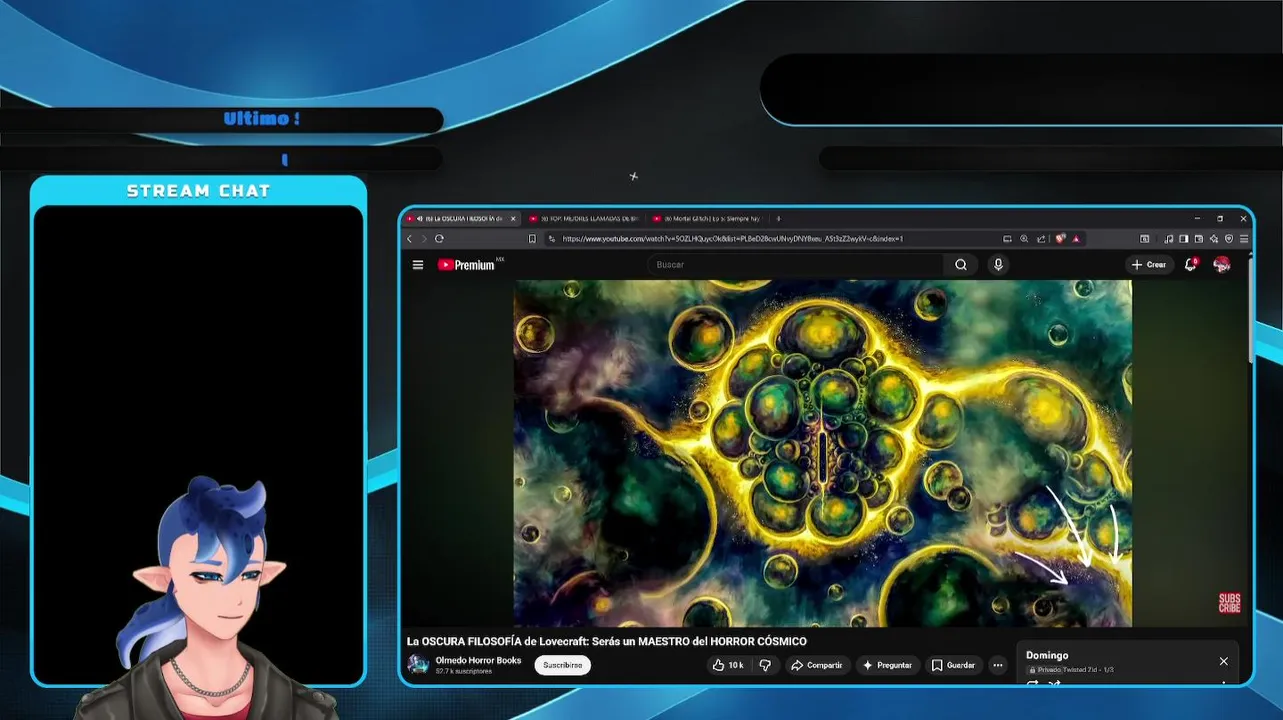Image resolution: width=1283 pixels, height=720 pixels.
Task: Reload the page with the refresh icon
Action: pos(439,239)
